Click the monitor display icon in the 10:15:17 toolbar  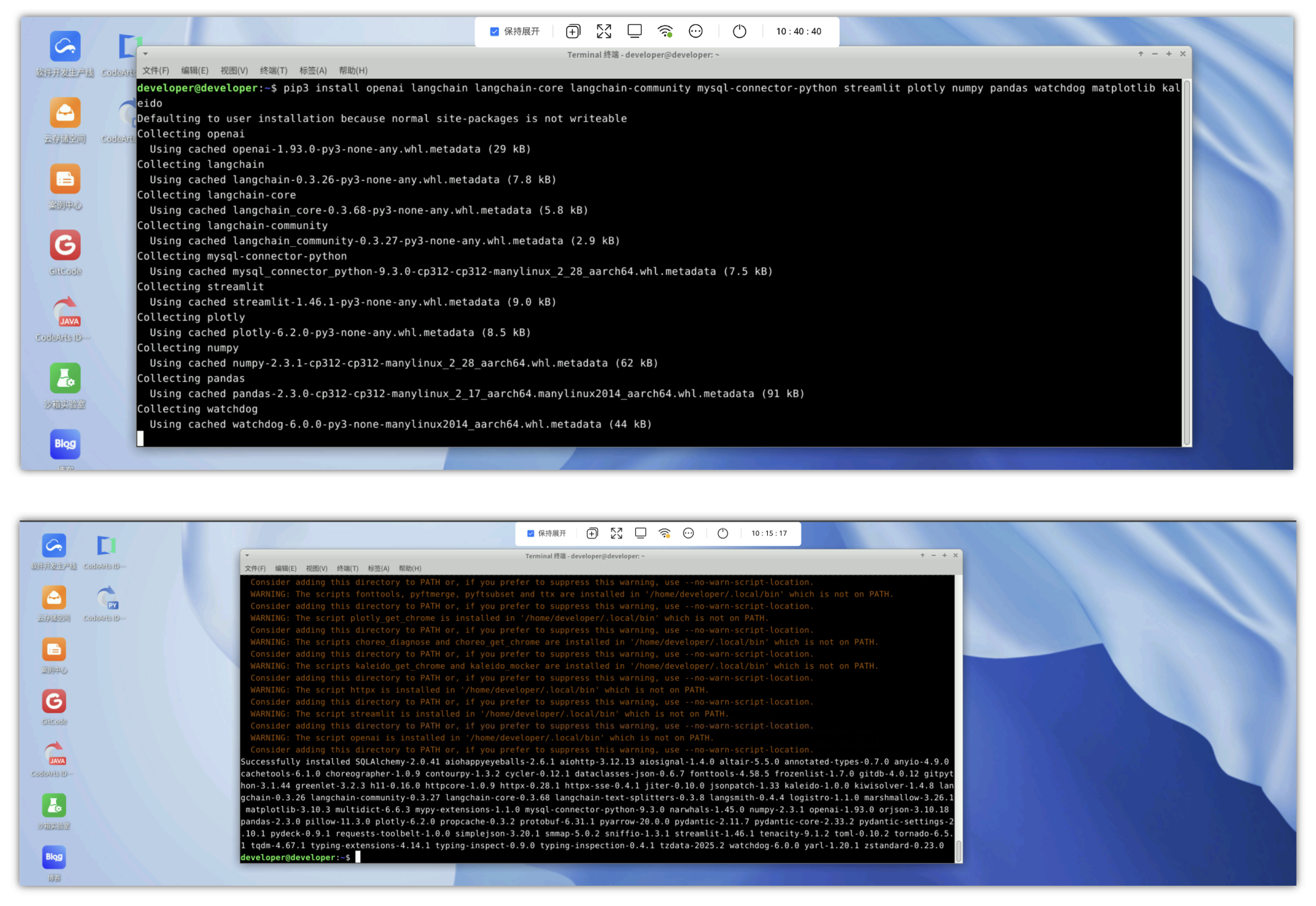pos(640,533)
